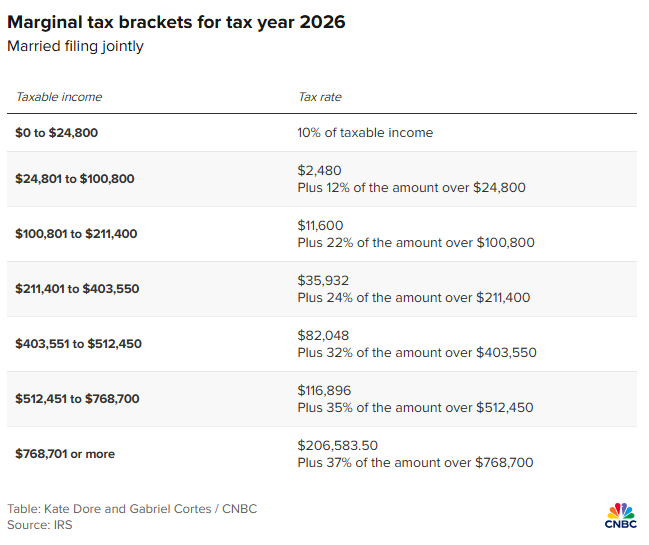Click the '$2,480' base tax amount
This screenshot has height=545, width=649.
320,171
